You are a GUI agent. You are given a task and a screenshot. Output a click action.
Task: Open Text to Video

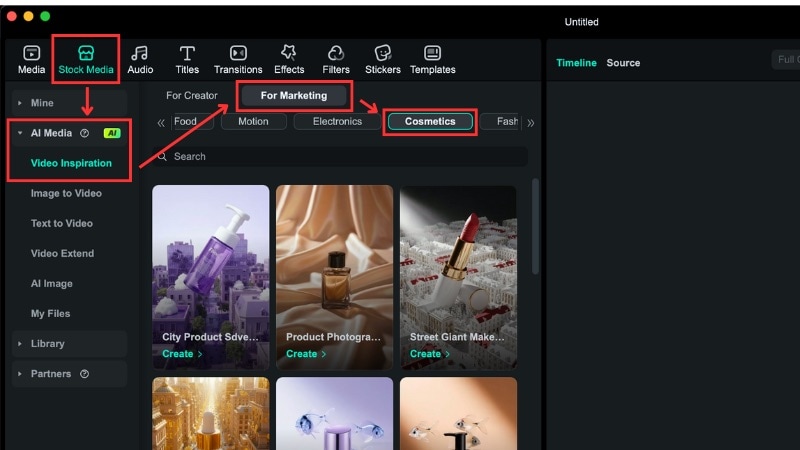[61, 223]
